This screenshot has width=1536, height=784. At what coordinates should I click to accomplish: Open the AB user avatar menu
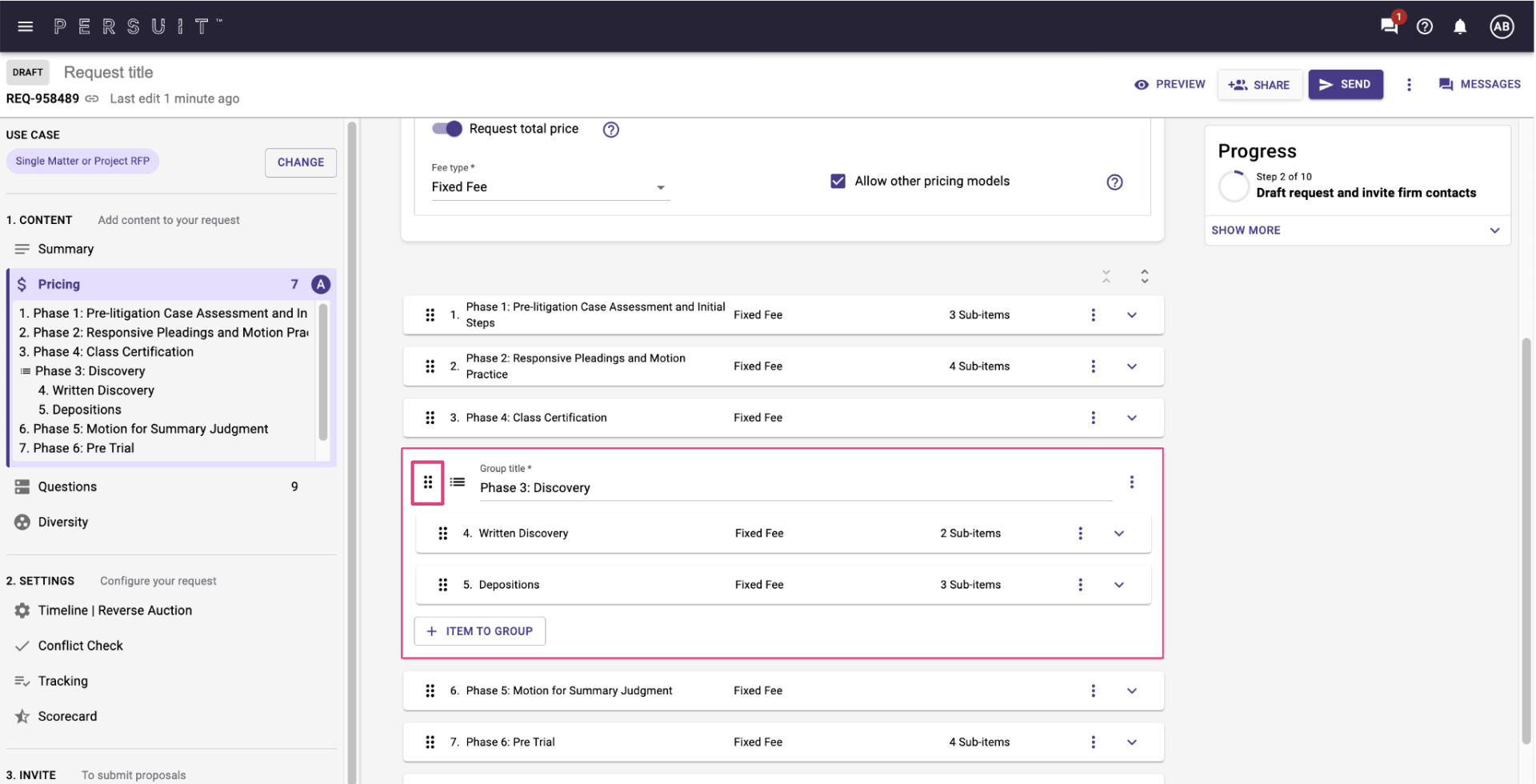(1502, 26)
